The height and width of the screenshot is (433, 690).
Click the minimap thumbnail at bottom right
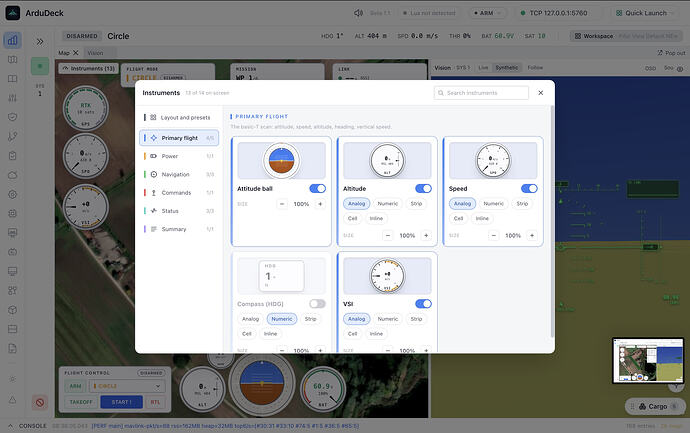click(648, 360)
